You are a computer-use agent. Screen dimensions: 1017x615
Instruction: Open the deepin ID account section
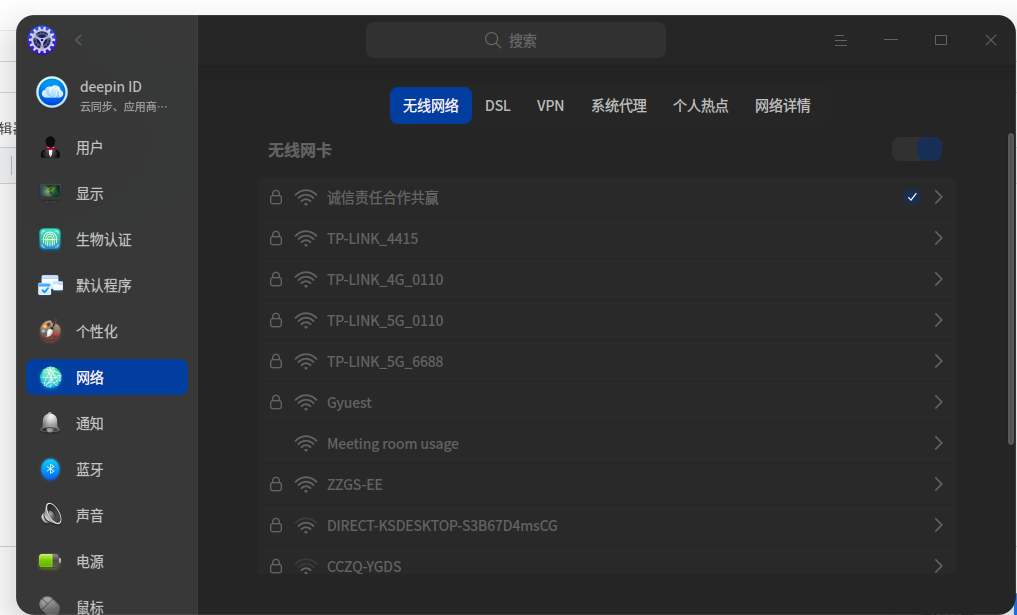point(107,95)
